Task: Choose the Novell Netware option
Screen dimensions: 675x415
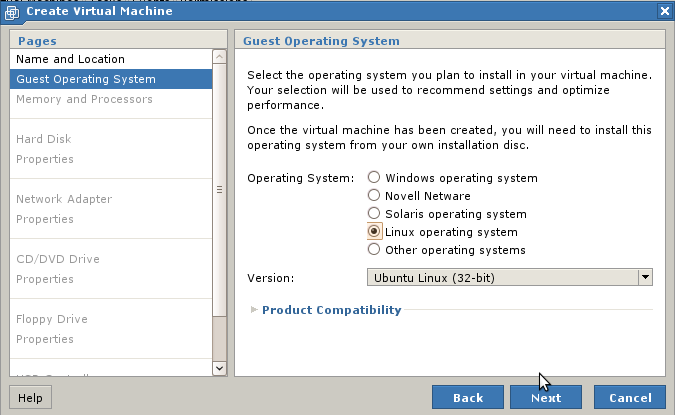Action: point(375,196)
